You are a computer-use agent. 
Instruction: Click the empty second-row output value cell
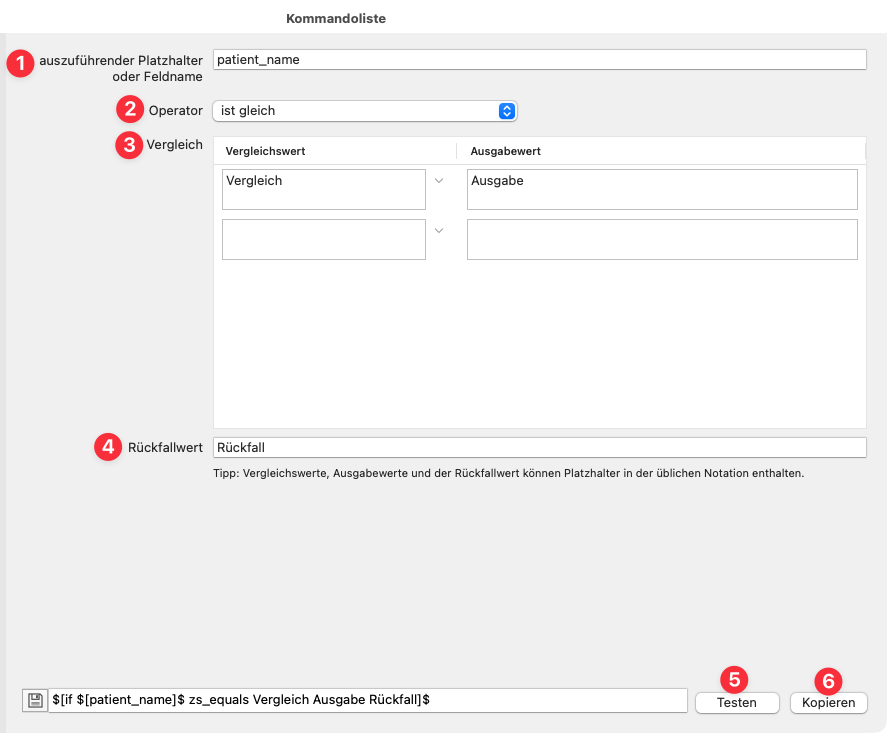[x=662, y=240]
